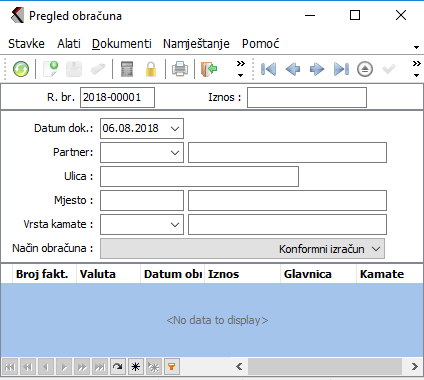Go to next record arrow
The image size is (424, 380).
click(x=317, y=69)
